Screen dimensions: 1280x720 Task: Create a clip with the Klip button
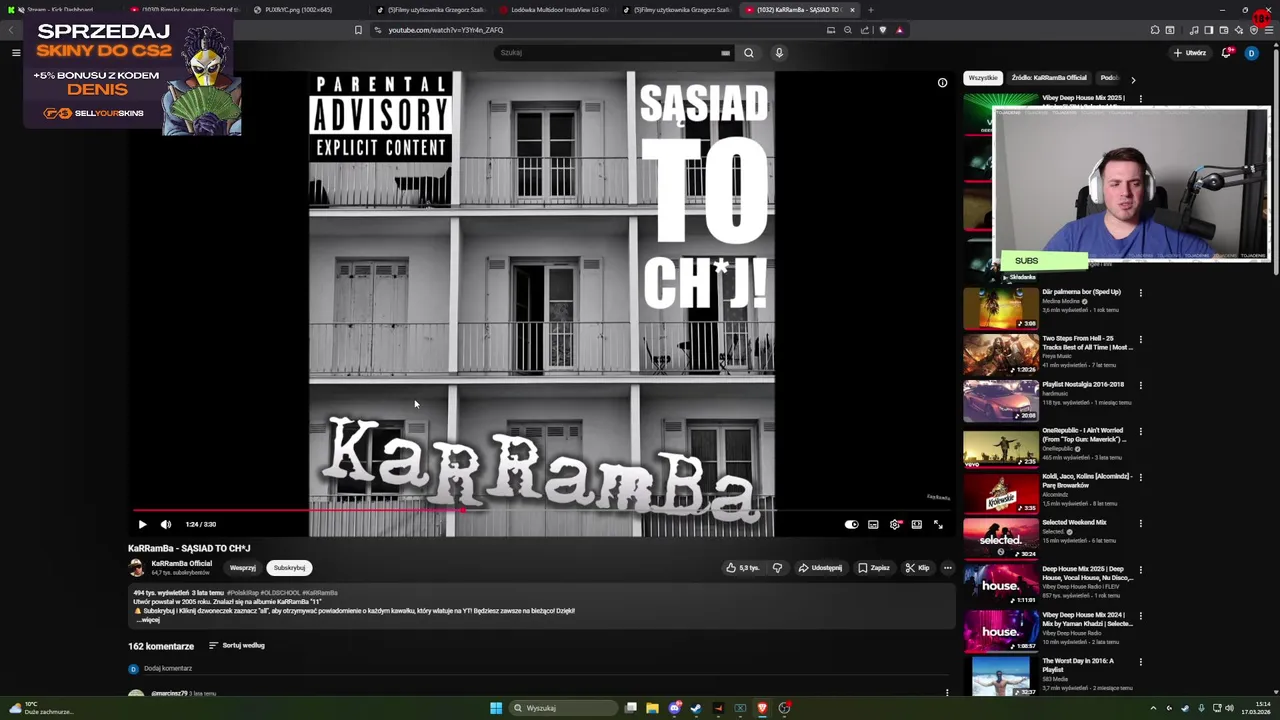click(917, 568)
